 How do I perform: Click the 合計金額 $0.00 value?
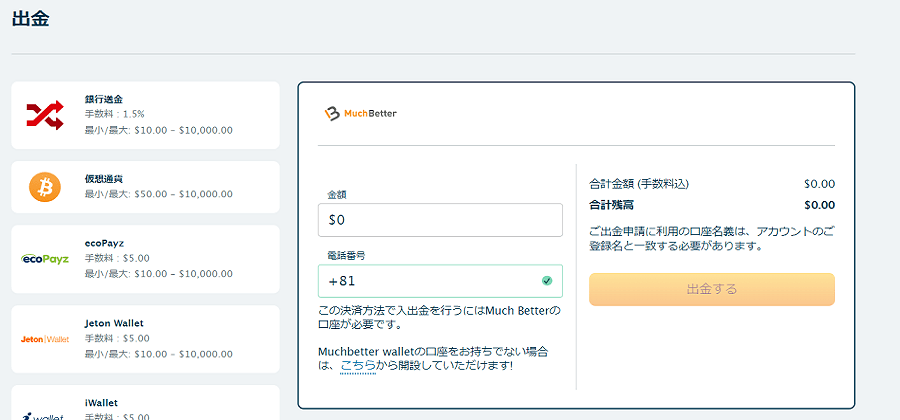(x=820, y=184)
